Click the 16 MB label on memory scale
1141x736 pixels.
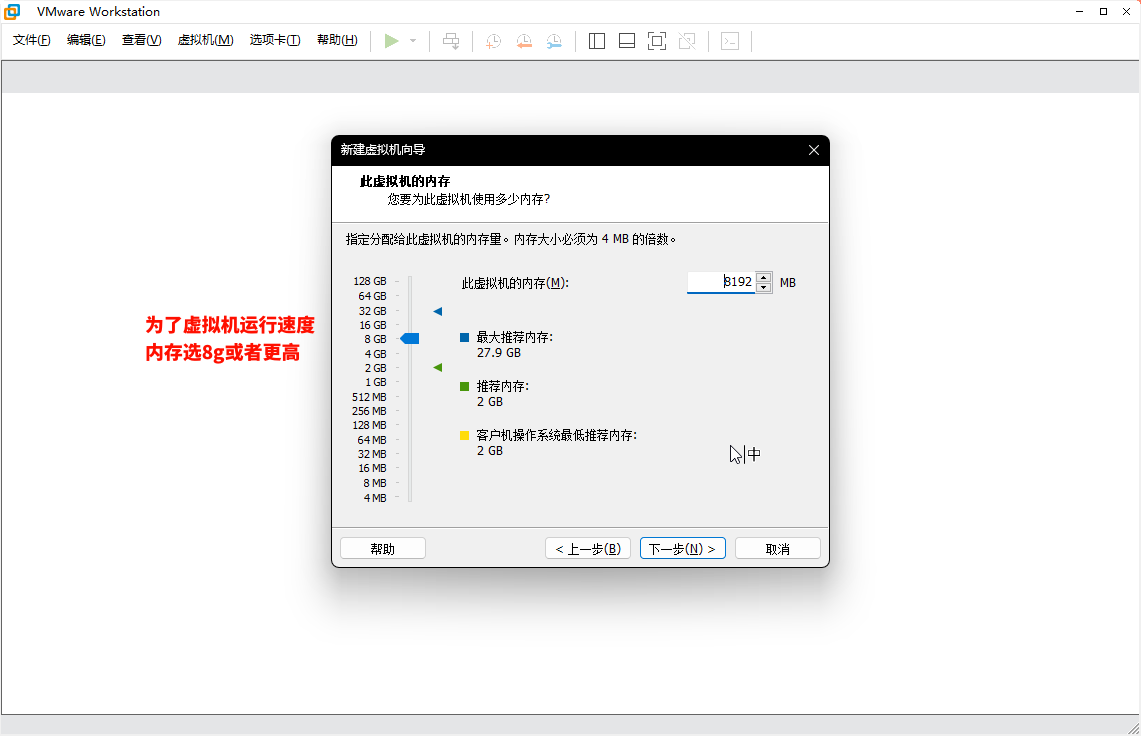[372, 468]
